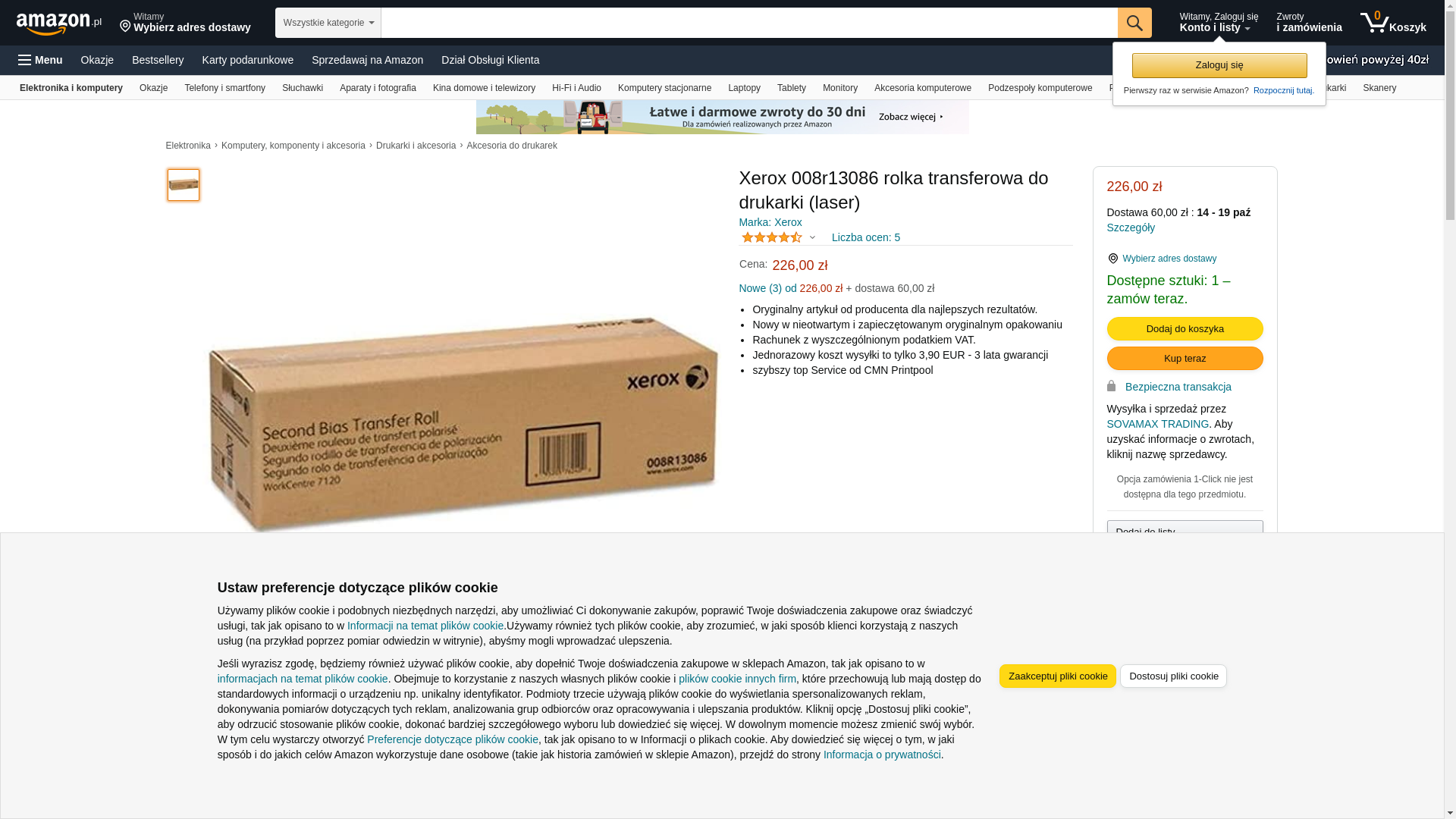Click the pin icon beside Wybierz adres dostawy
This screenshot has height=819, width=1456.
pos(1112,259)
